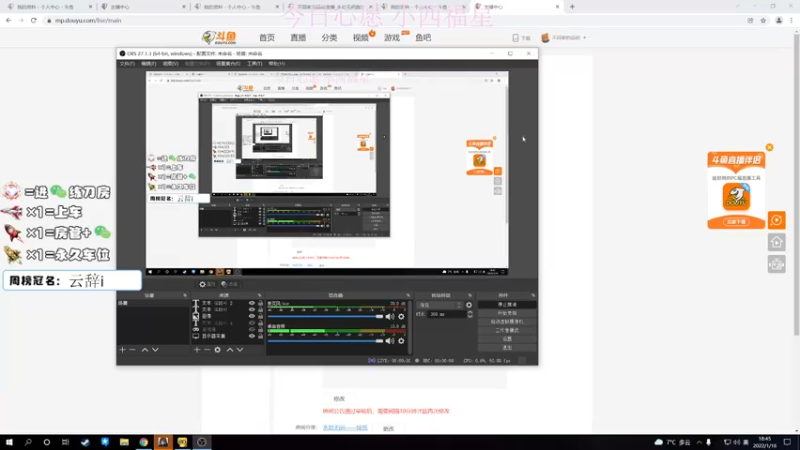Open OBS Settings from the Controls panel
The height and width of the screenshot is (450, 800).
[507, 339]
